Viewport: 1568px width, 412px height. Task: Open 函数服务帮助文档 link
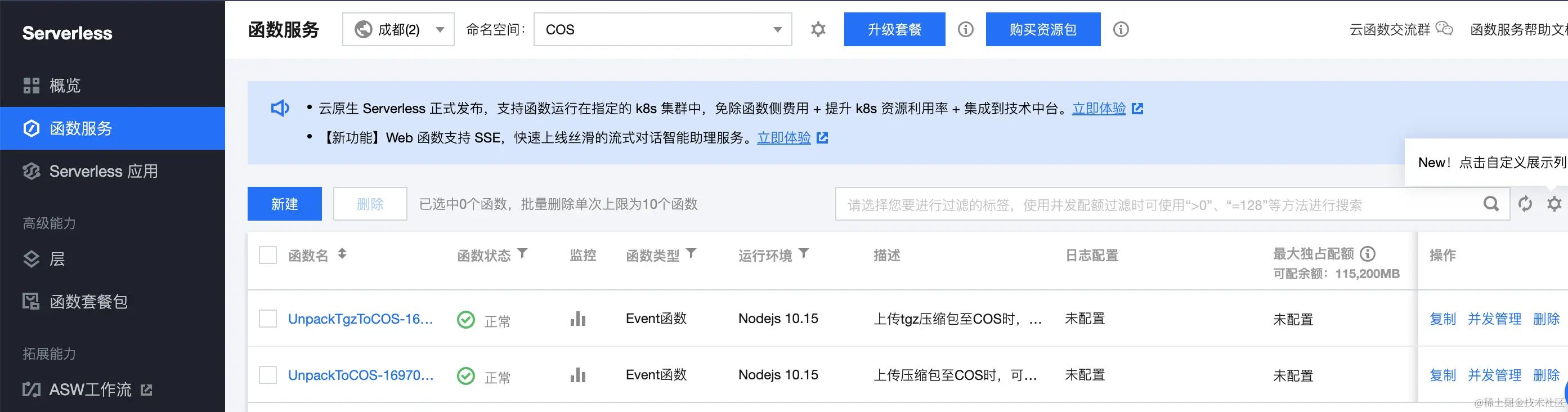pos(1518,29)
